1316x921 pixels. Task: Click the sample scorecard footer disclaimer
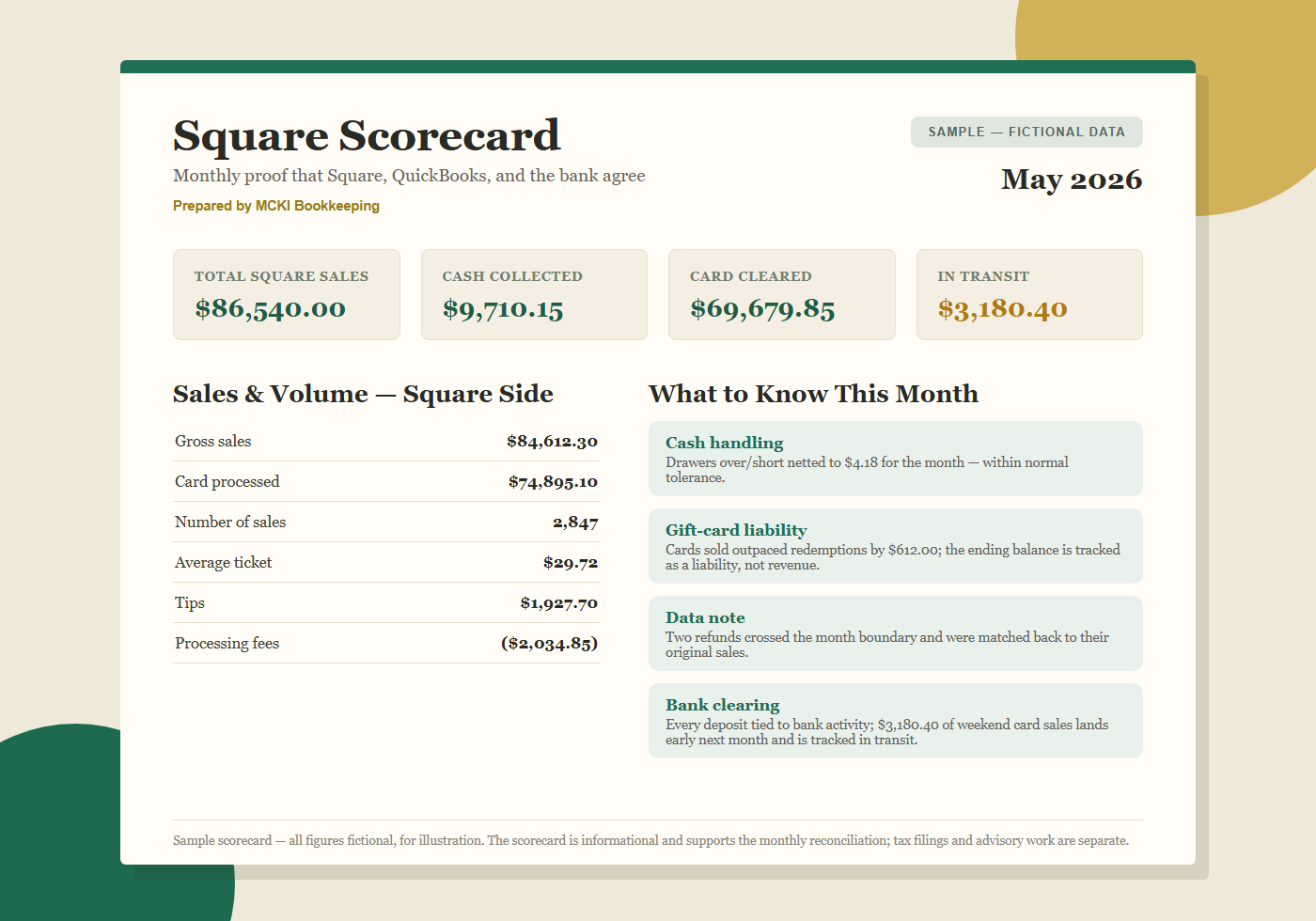(650, 840)
